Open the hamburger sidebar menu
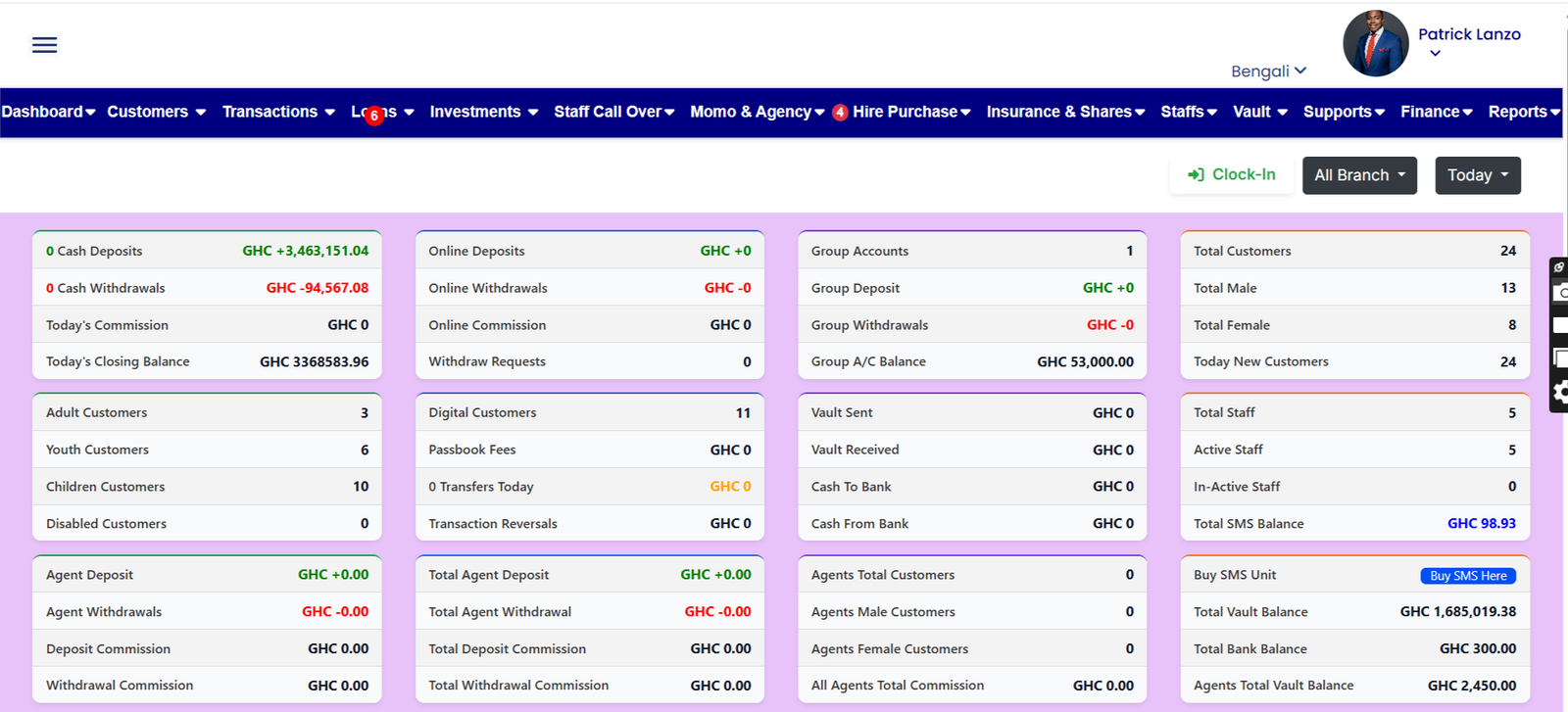 pyautogui.click(x=44, y=45)
